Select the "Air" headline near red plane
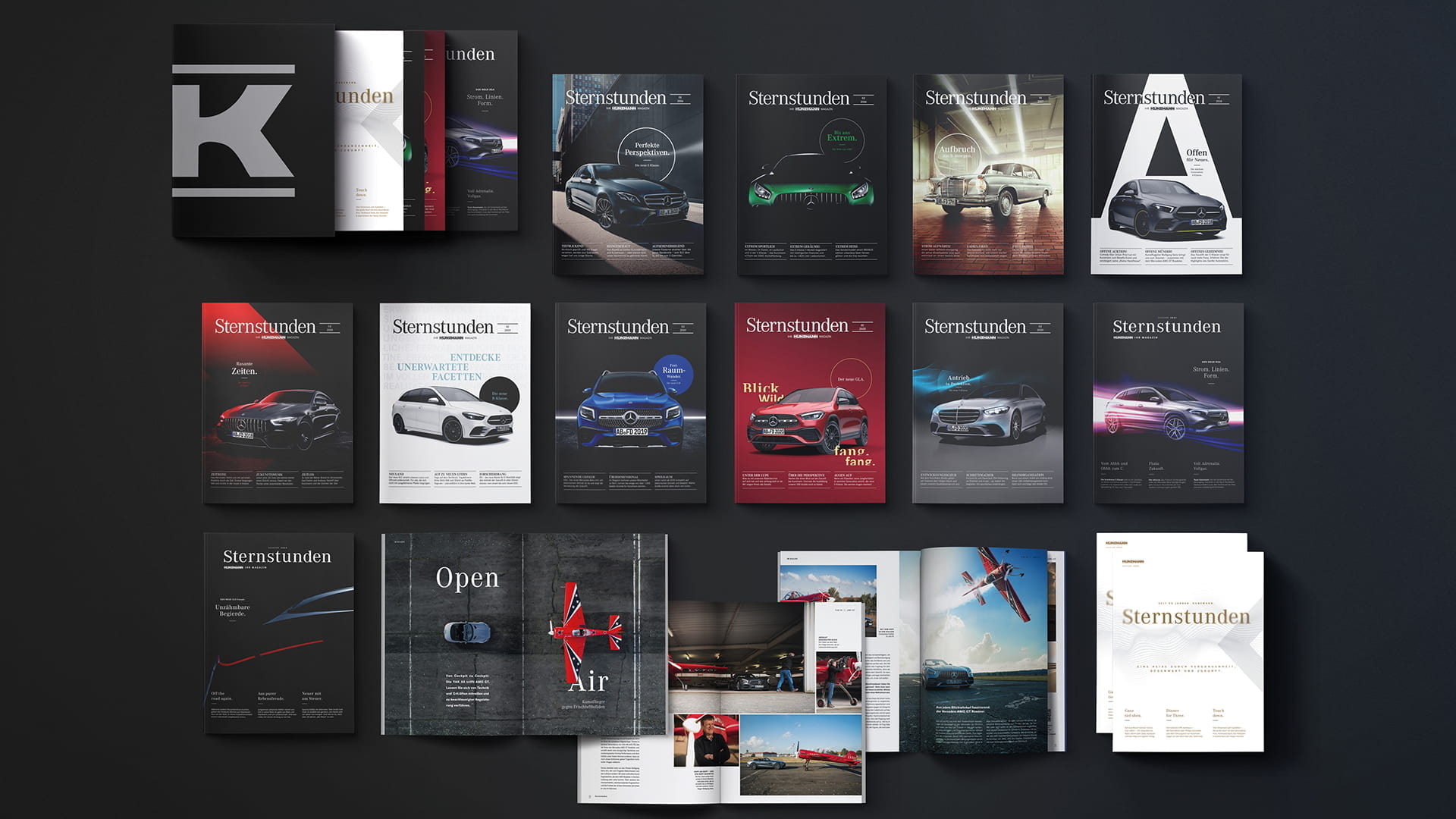The height and width of the screenshot is (819, 1456). point(588,681)
